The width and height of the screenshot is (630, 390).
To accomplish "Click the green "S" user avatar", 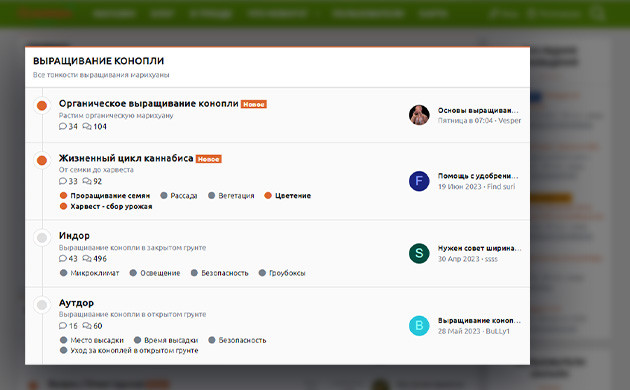I will pos(419,253).
